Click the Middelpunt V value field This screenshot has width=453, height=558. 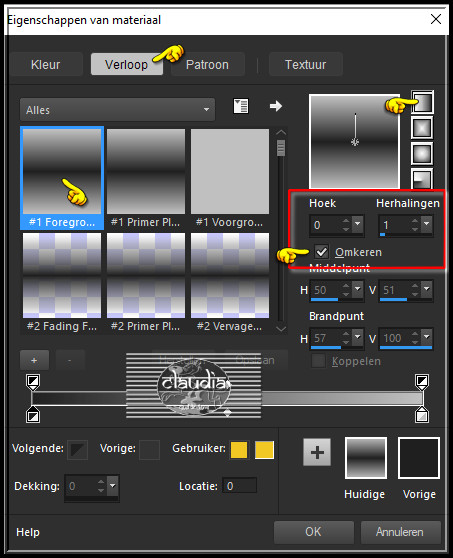pos(394,290)
